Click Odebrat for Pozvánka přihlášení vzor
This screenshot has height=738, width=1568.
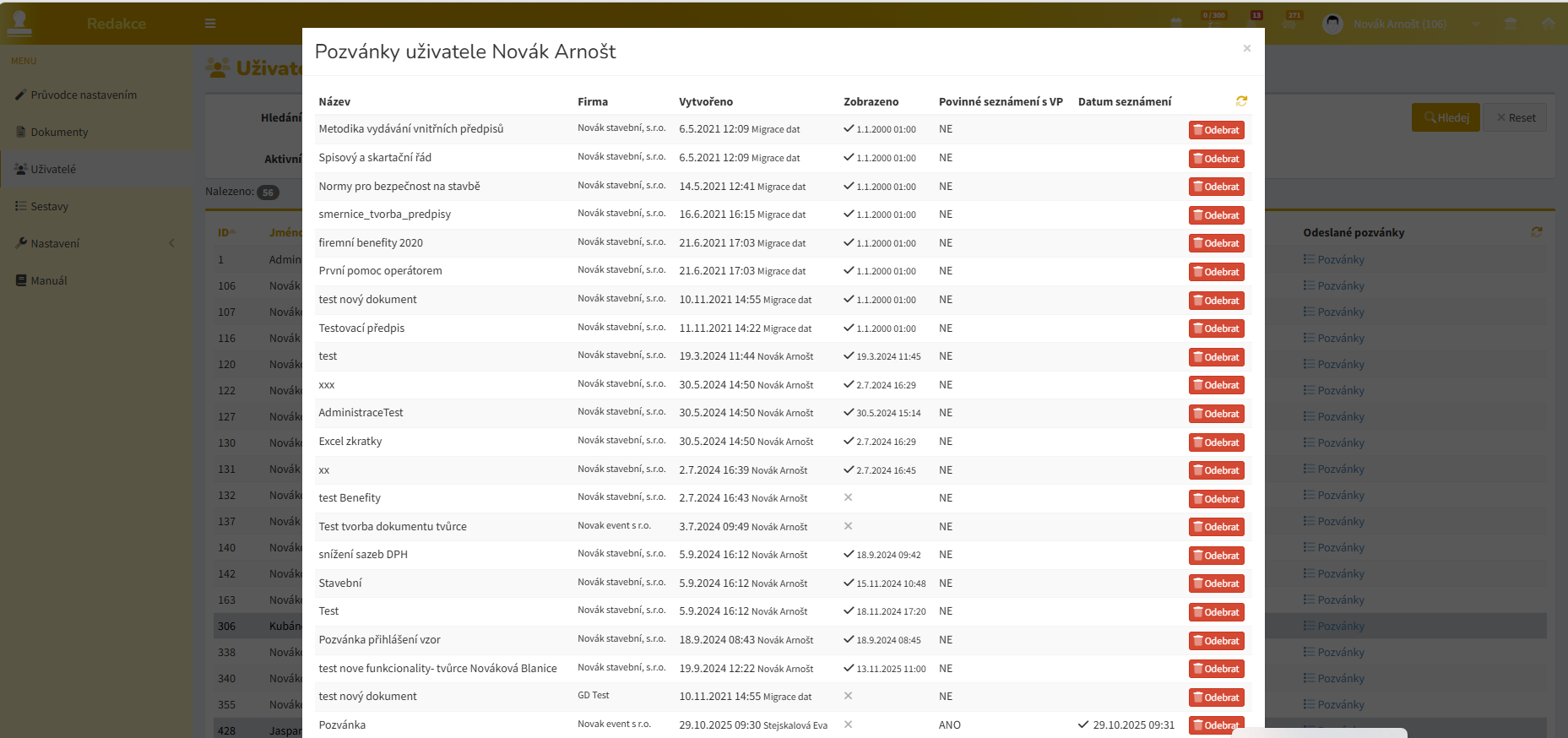[1216, 641]
